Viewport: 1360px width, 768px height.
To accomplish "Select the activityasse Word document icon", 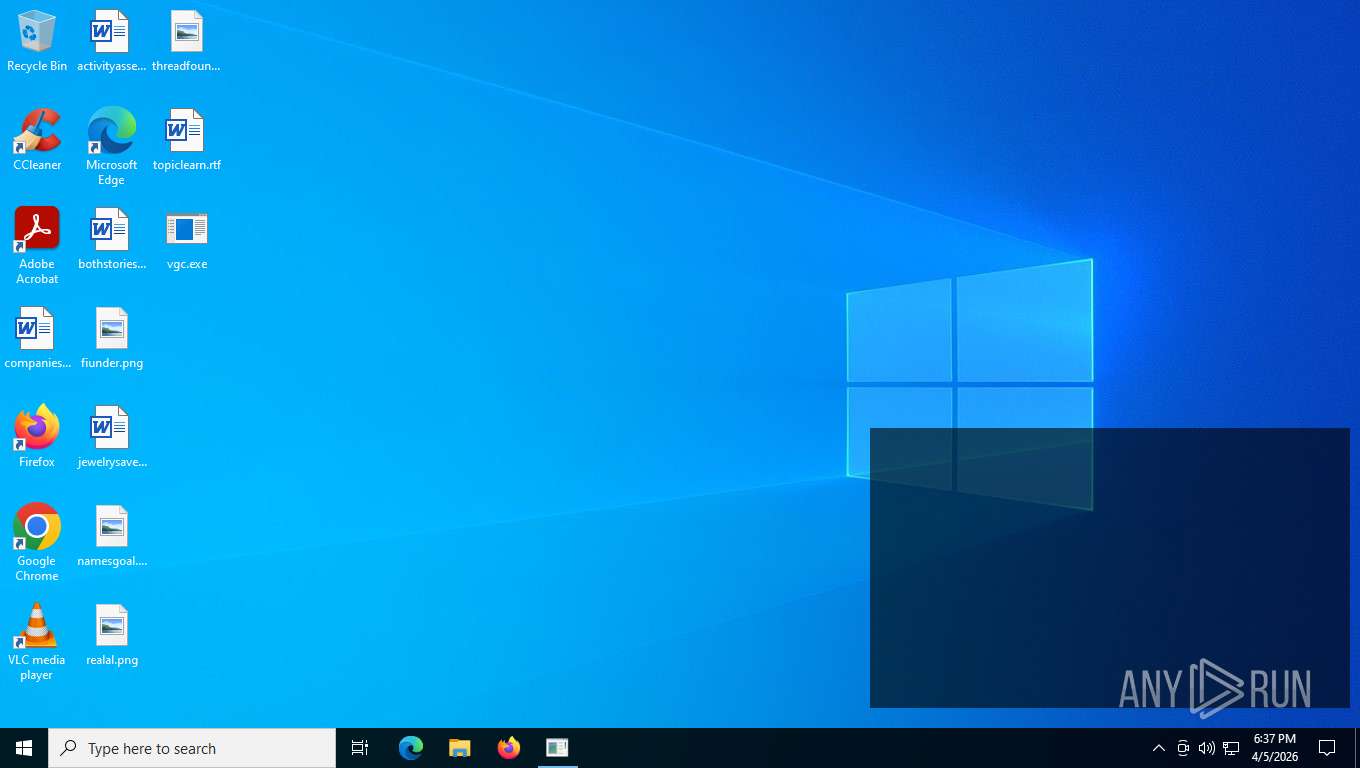I will pyautogui.click(x=111, y=42).
